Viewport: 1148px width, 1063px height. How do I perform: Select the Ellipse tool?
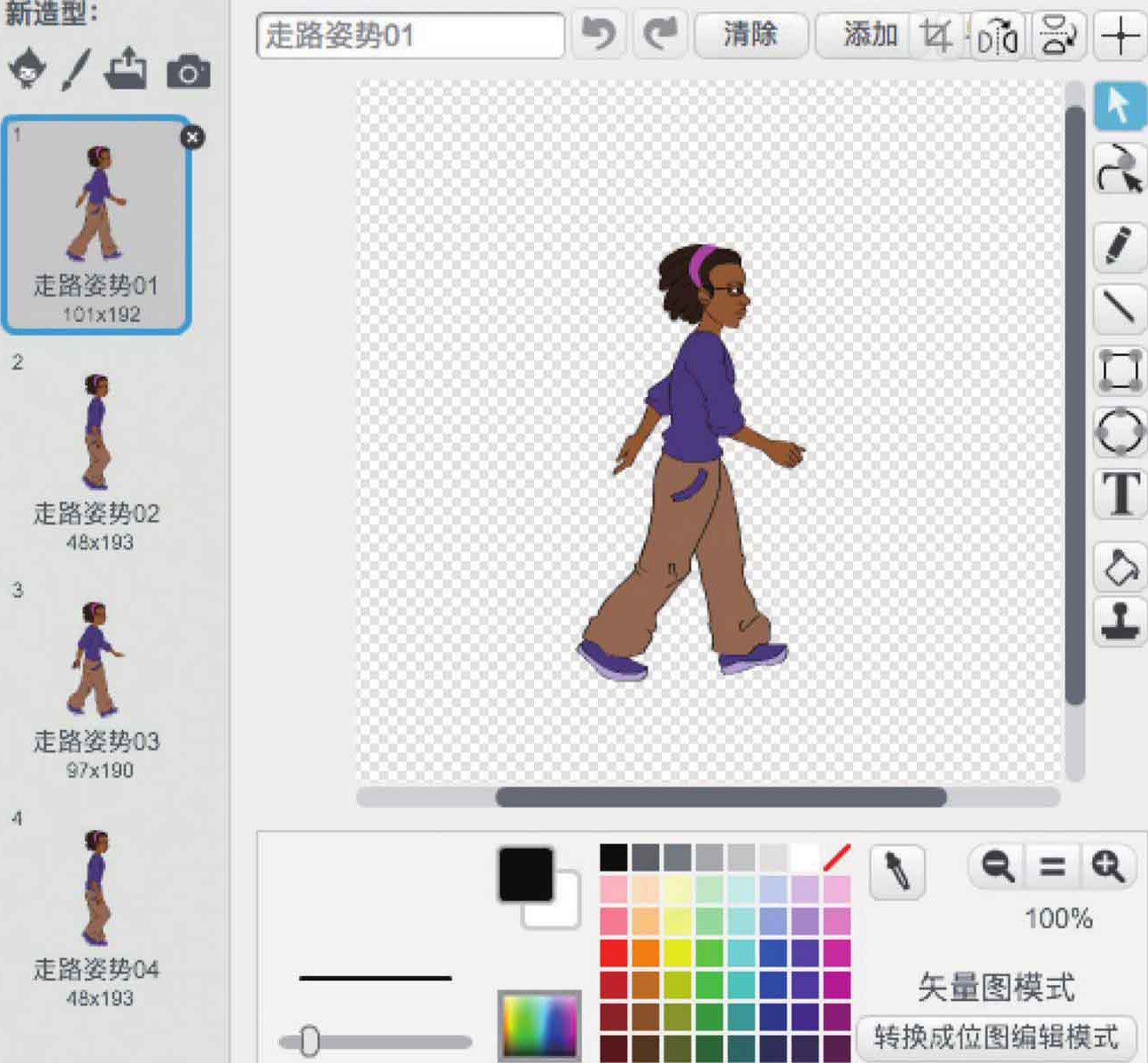(x=1119, y=431)
